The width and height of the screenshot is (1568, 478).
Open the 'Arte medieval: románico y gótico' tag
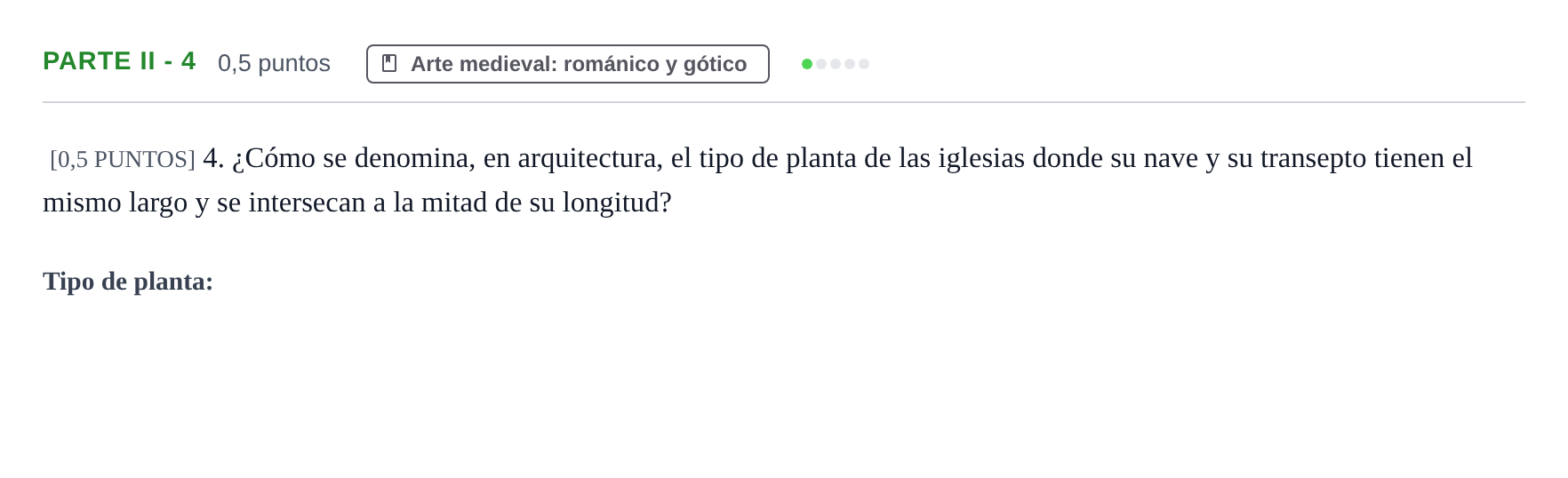tap(568, 64)
